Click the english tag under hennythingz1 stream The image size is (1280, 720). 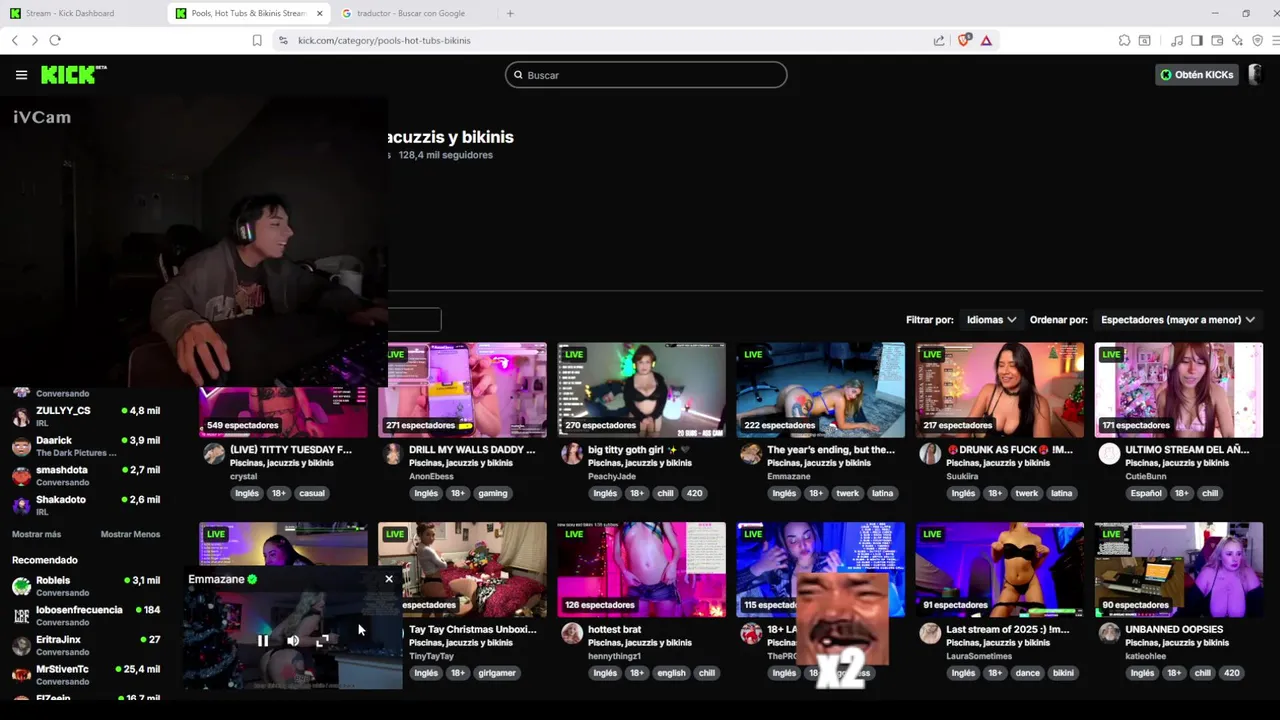point(671,673)
